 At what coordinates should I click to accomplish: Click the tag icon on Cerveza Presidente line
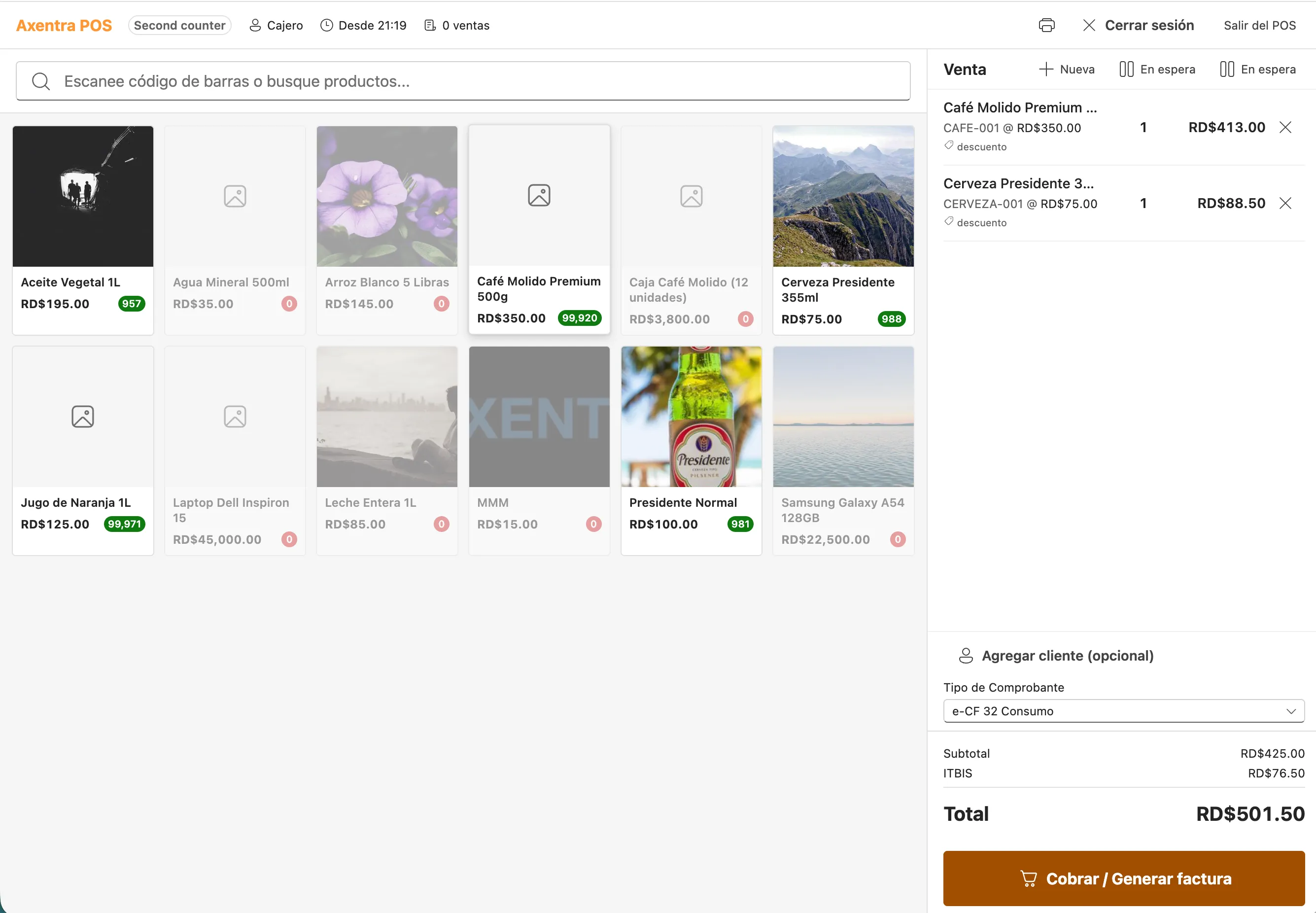click(949, 221)
